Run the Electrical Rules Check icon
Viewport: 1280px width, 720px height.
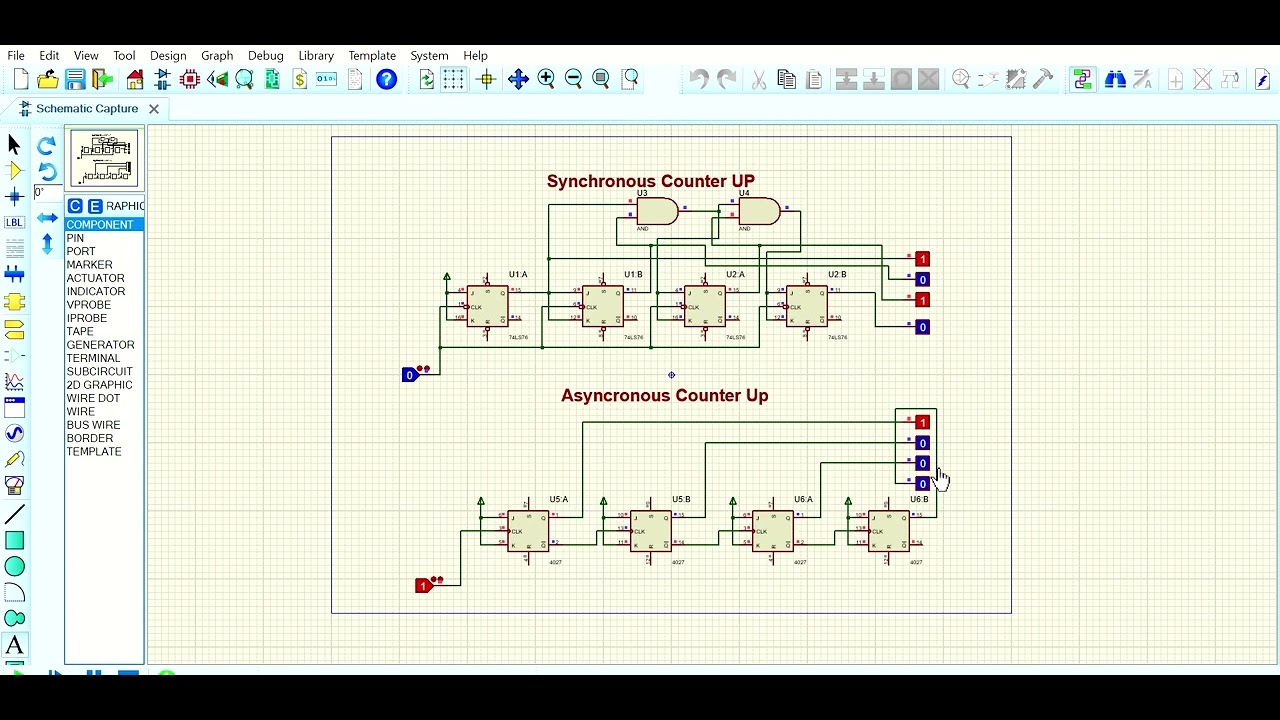point(1262,80)
